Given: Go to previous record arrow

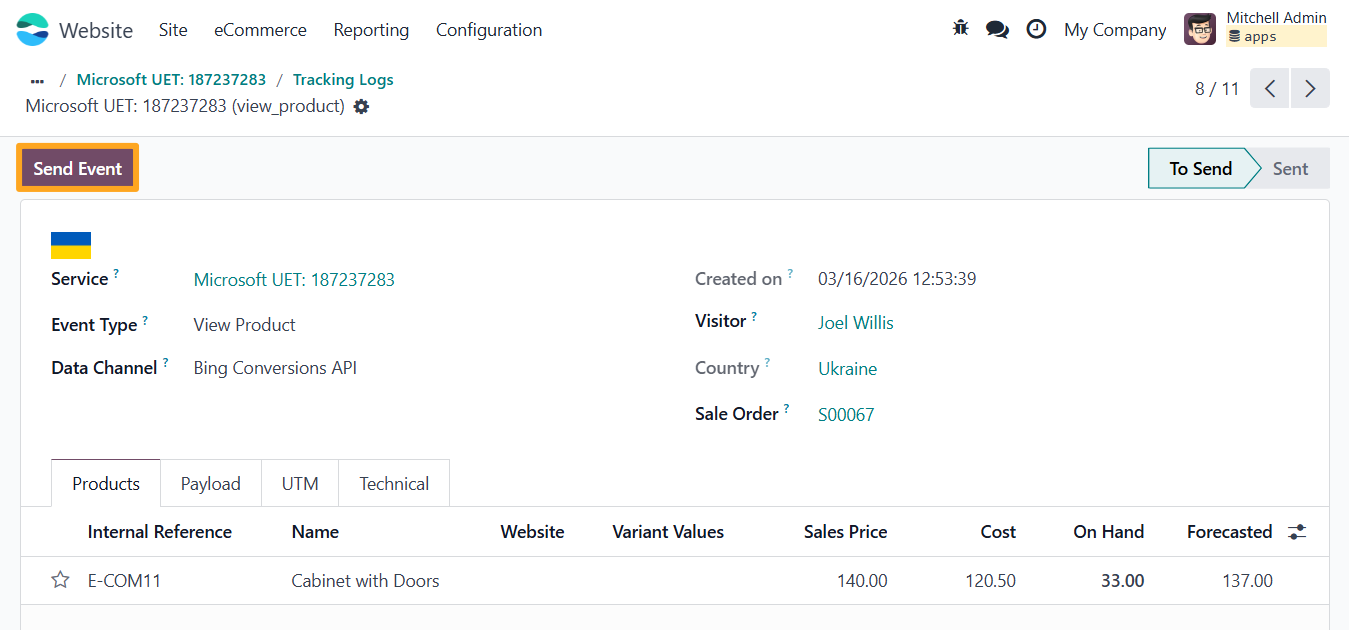Looking at the screenshot, I should tap(1270, 88).
